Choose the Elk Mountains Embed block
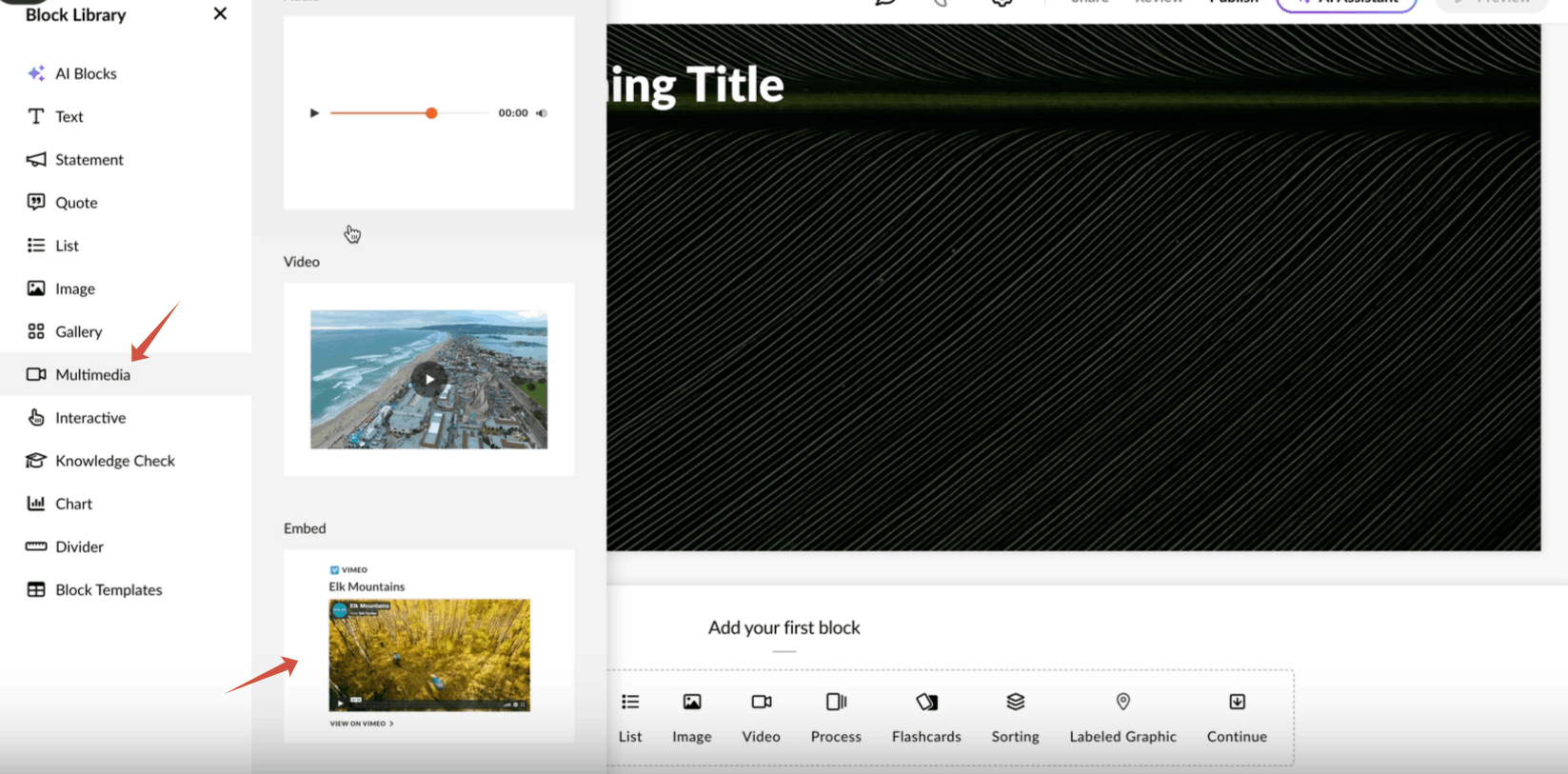The height and width of the screenshot is (774, 1568). pyautogui.click(x=428, y=647)
